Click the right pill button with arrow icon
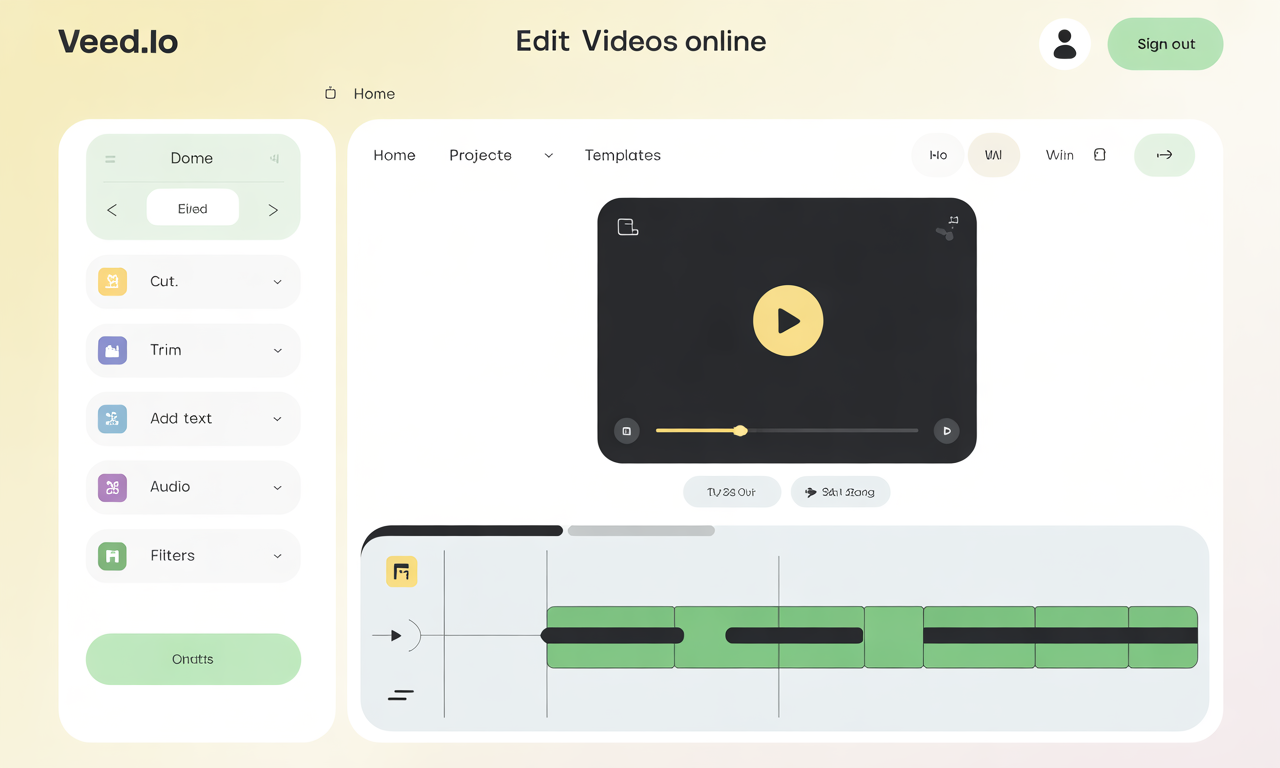Viewport: 1280px width, 768px height. point(840,492)
